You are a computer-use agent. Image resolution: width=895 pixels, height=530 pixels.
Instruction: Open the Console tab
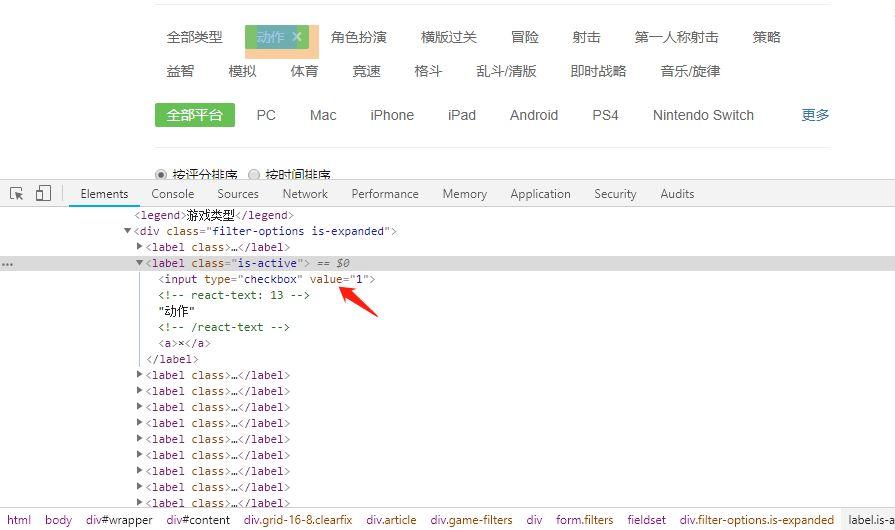coord(173,194)
